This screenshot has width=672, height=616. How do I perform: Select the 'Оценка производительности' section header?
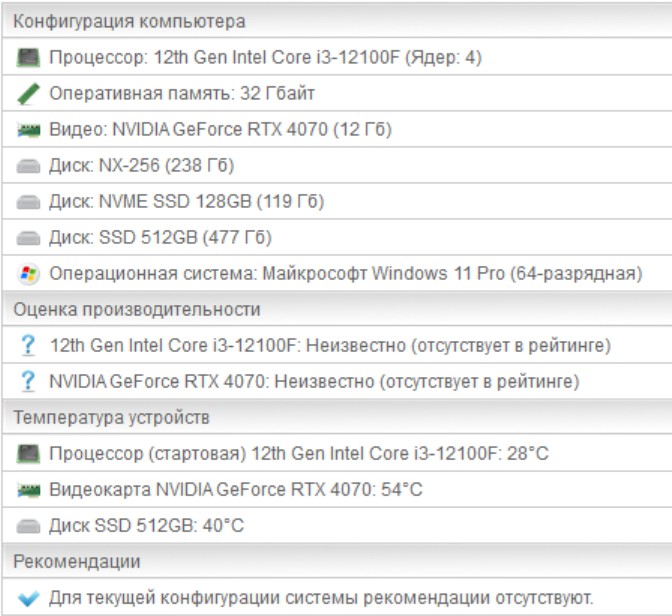(336, 309)
